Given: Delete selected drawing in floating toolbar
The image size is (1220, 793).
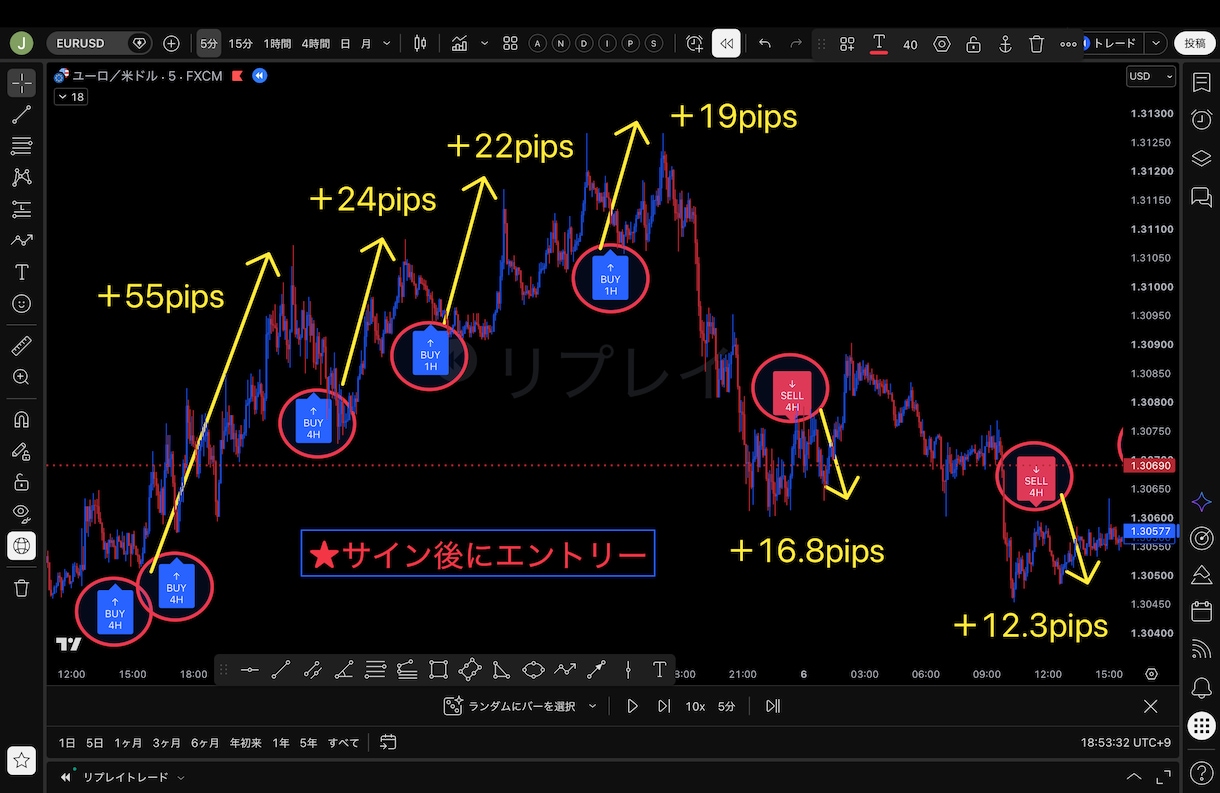Looking at the screenshot, I should coord(1037,44).
